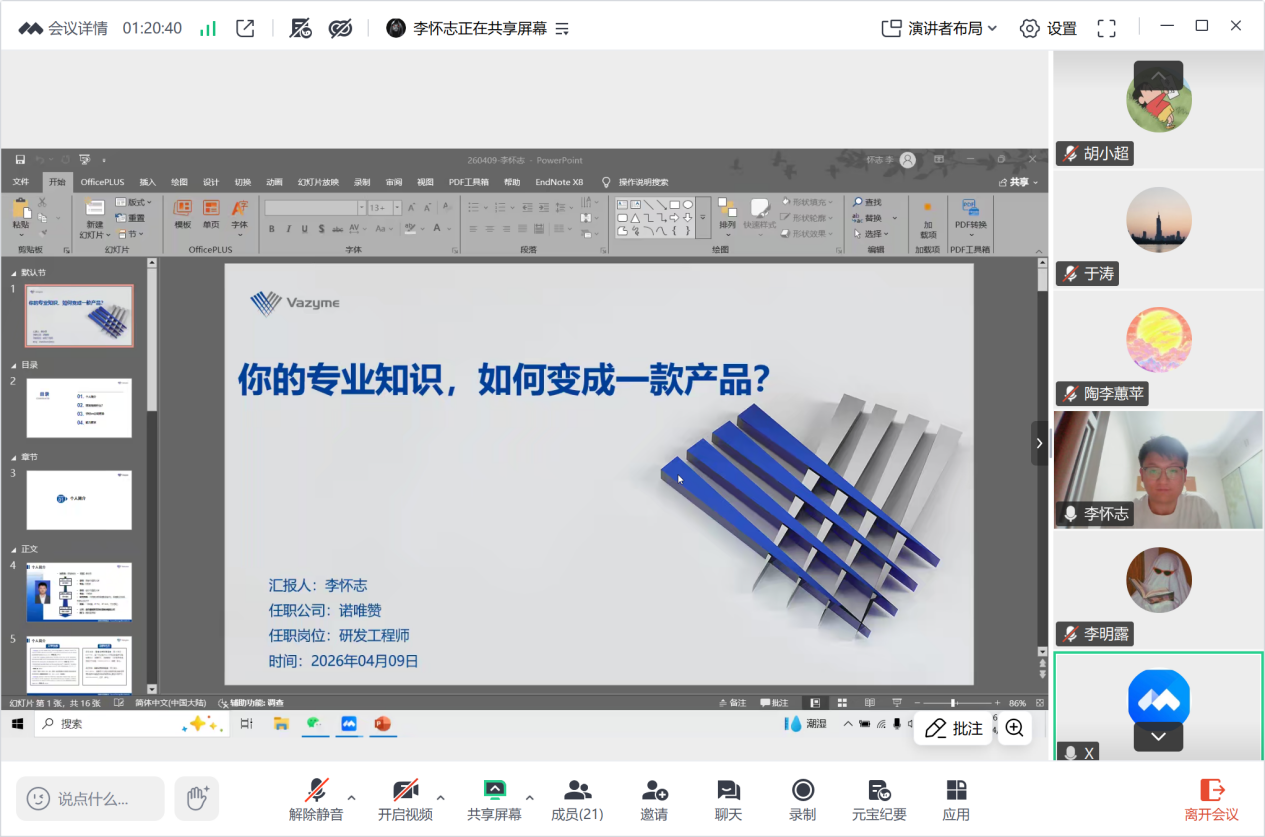
Task: Enter full screen with the top-bar icon
Action: point(1106,28)
